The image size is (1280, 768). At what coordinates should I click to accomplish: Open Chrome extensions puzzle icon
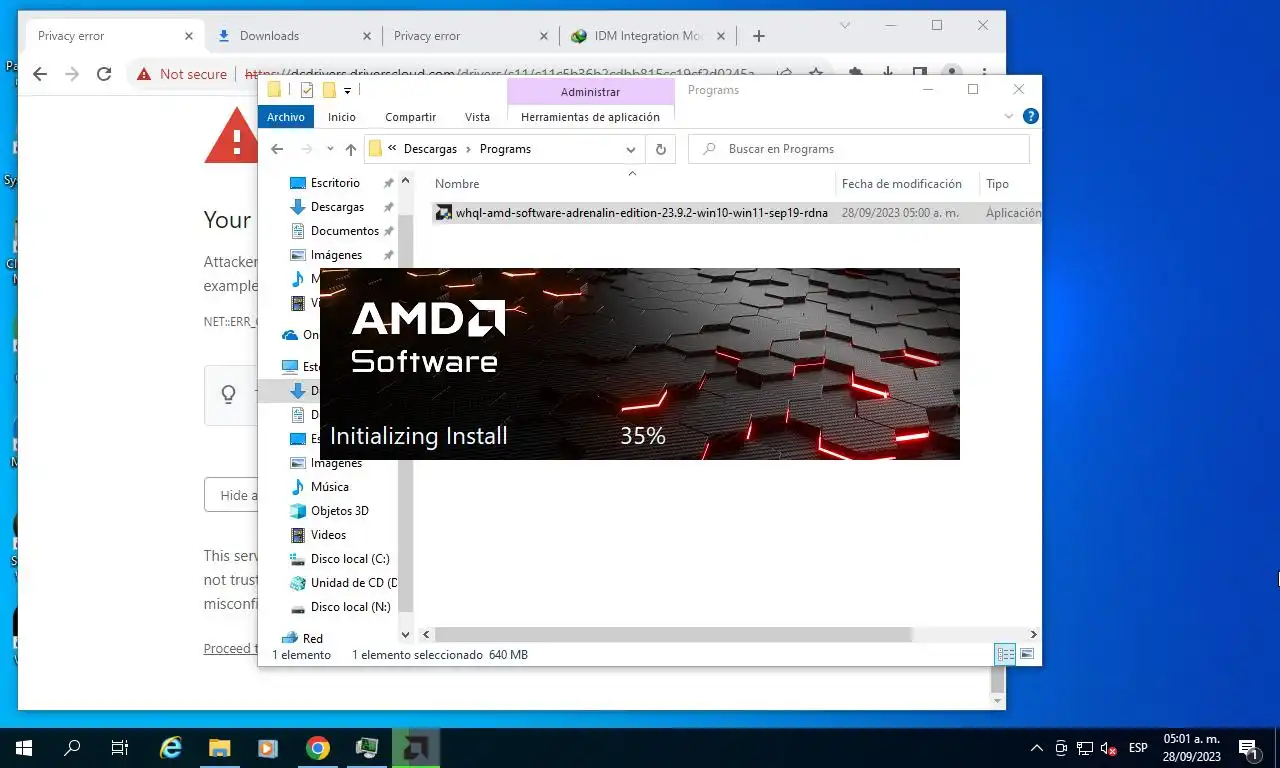coord(856,73)
